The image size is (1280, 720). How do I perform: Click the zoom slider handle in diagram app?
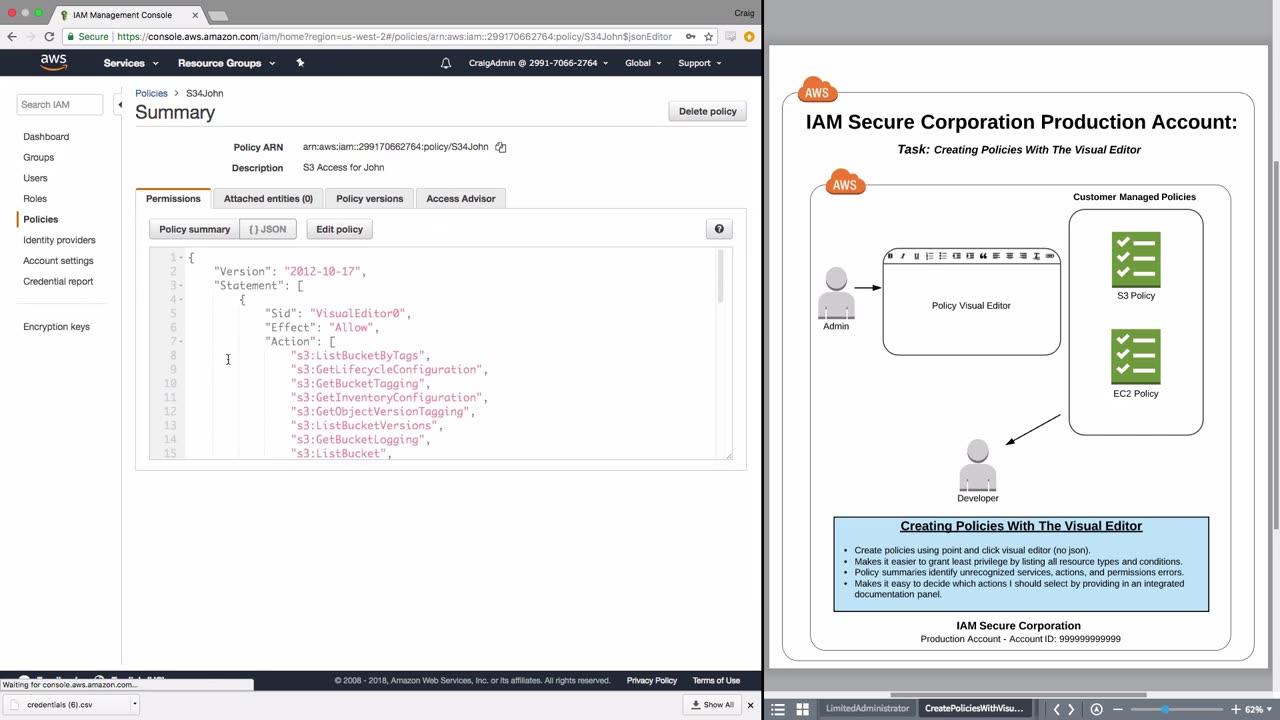(1165, 709)
